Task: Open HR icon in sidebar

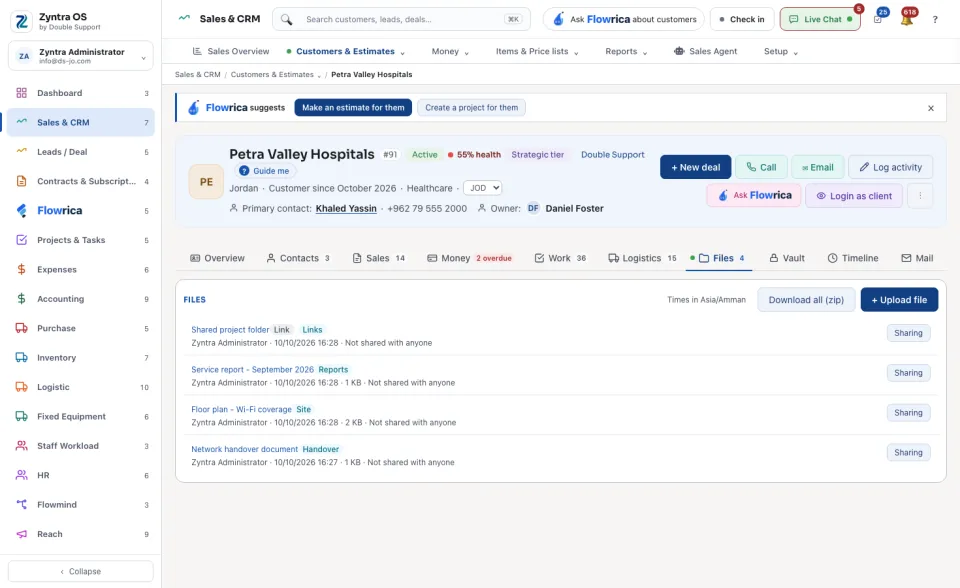Action: pos(21,475)
